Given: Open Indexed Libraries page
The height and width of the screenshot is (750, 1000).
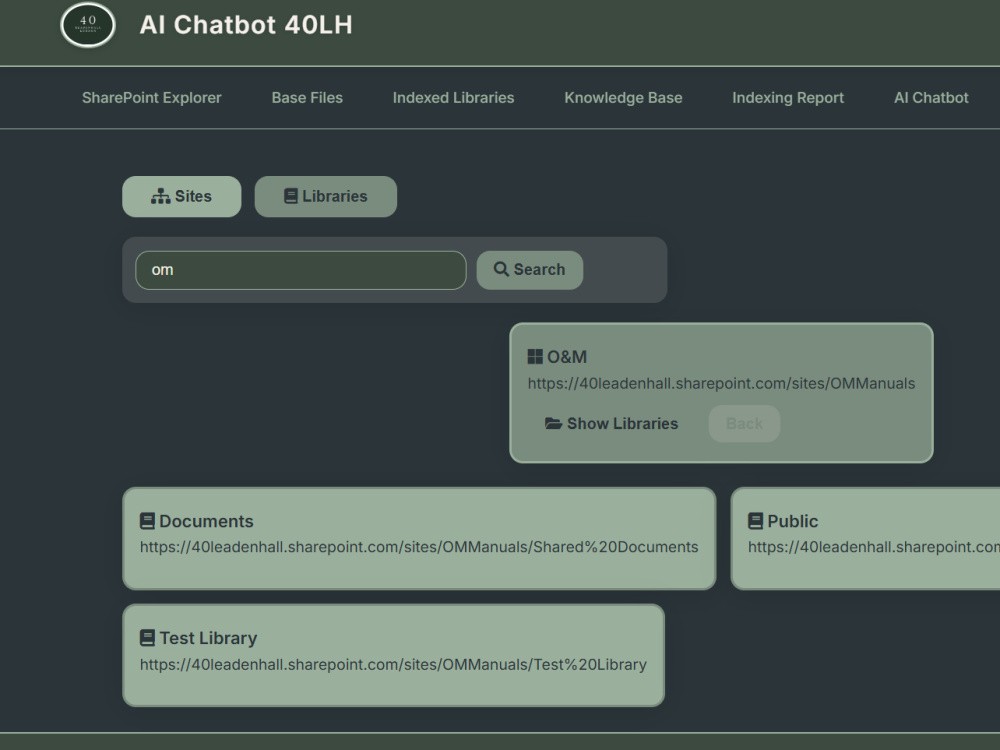Looking at the screenshot, I should (x=453, y=98).
